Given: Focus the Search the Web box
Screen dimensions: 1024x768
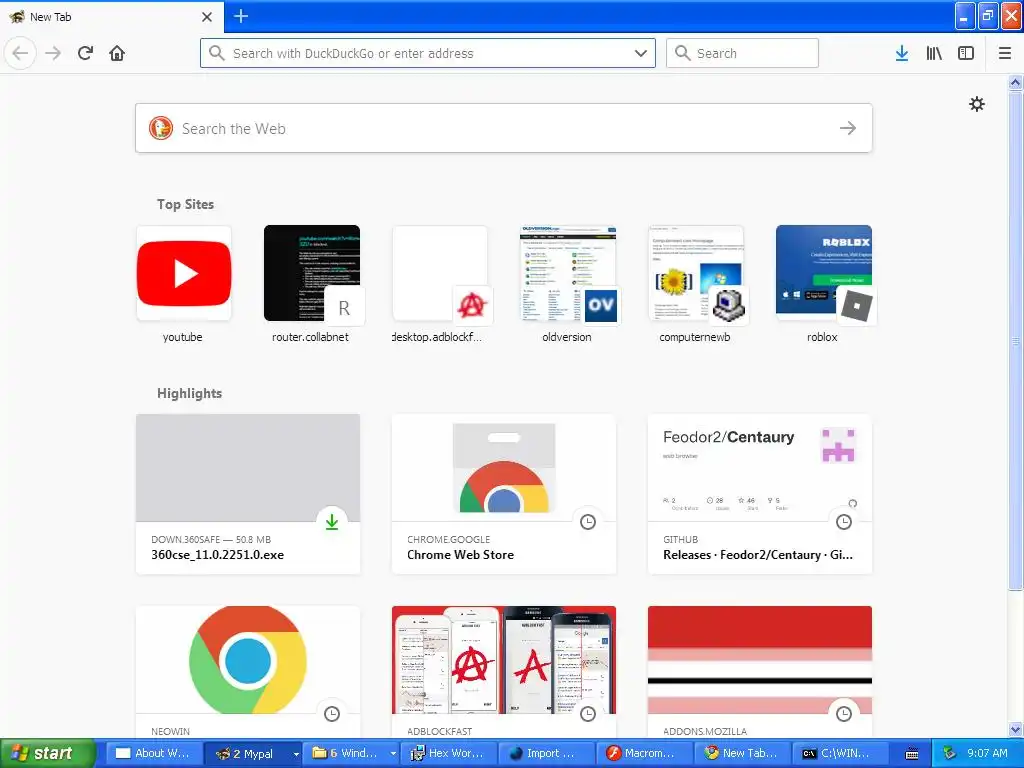Looking at the screenshot, I should pyautogui.click(x=504, y=128).
